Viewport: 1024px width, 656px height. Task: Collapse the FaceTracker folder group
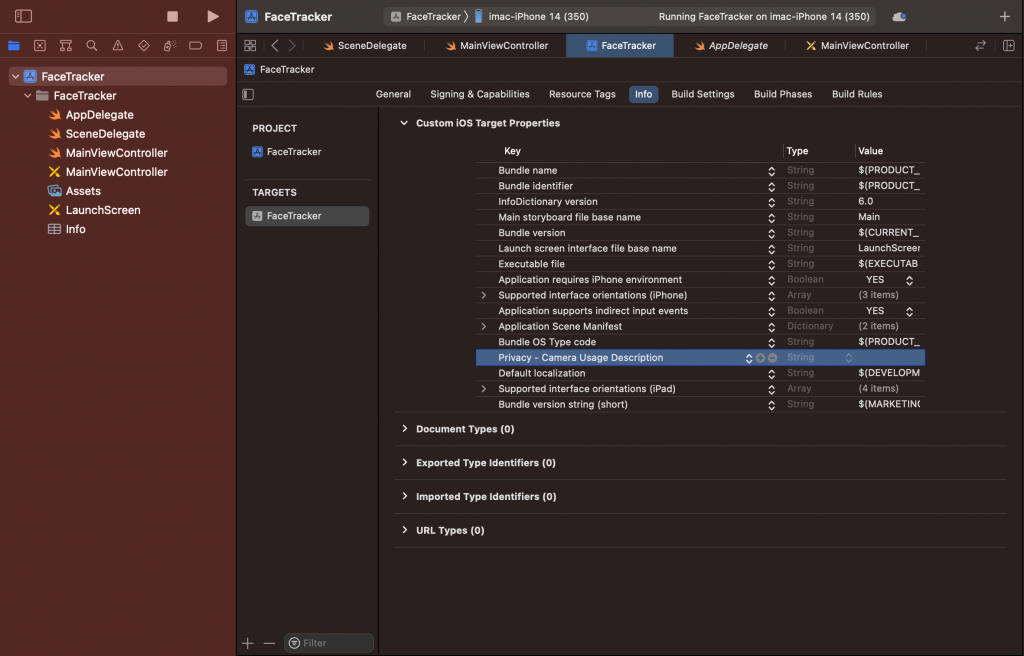tap(28, 96)
